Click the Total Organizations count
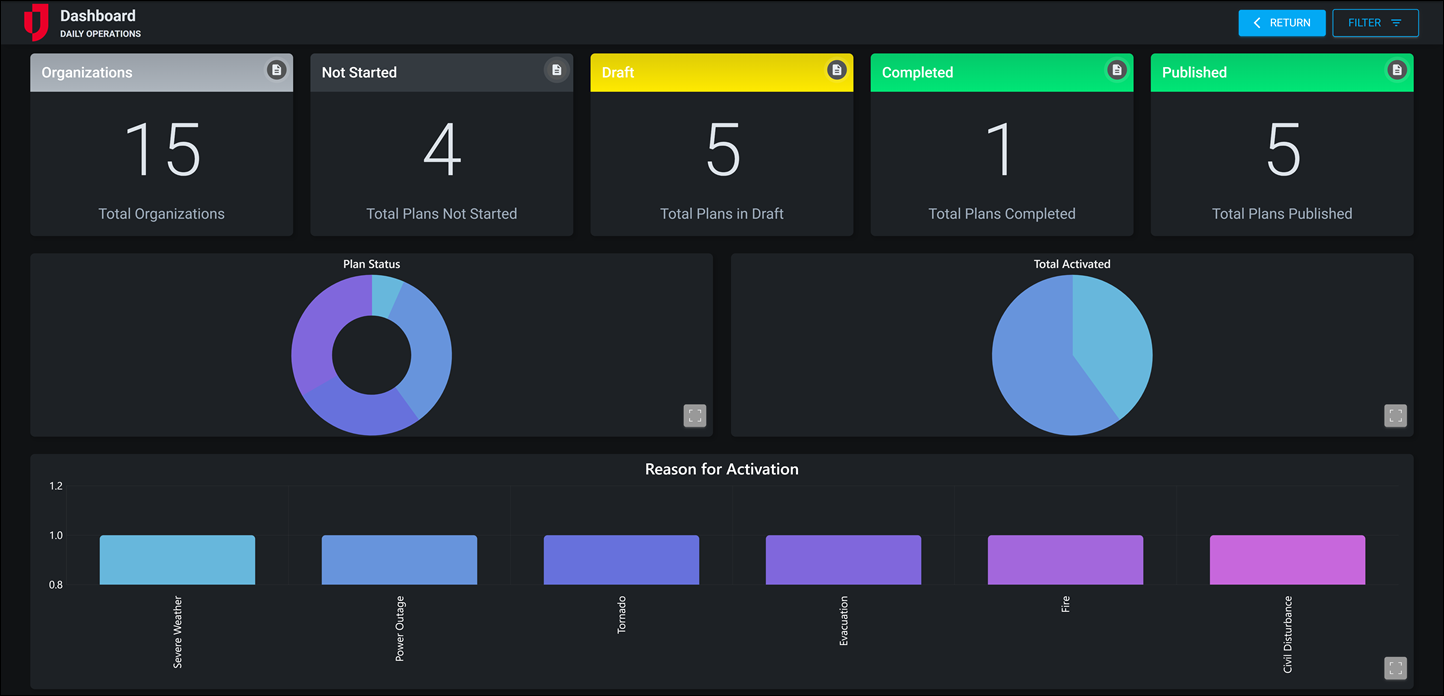 [x=161, y=150]
